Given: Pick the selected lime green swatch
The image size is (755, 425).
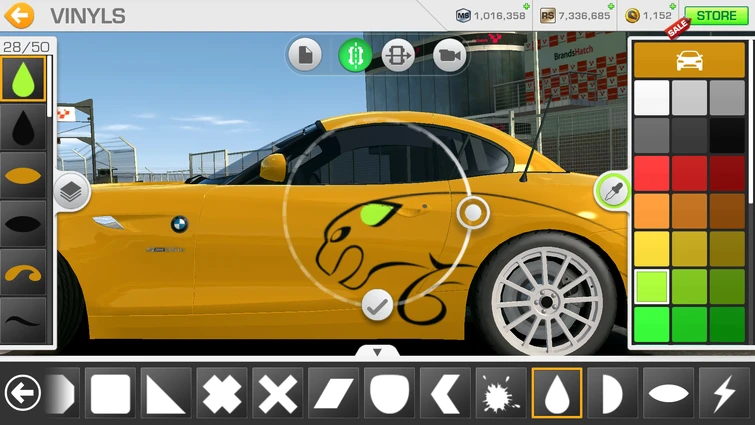Looking at the screenshot, I should click(x=651, y=286).
